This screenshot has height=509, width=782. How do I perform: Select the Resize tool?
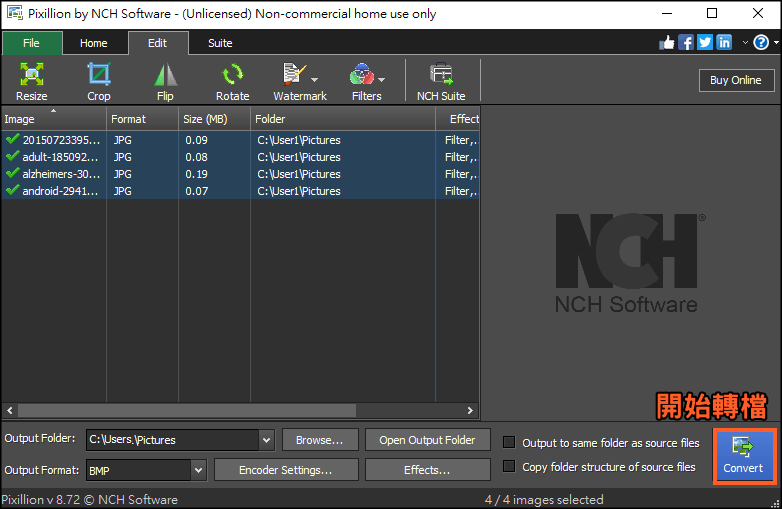pos(32,81)
